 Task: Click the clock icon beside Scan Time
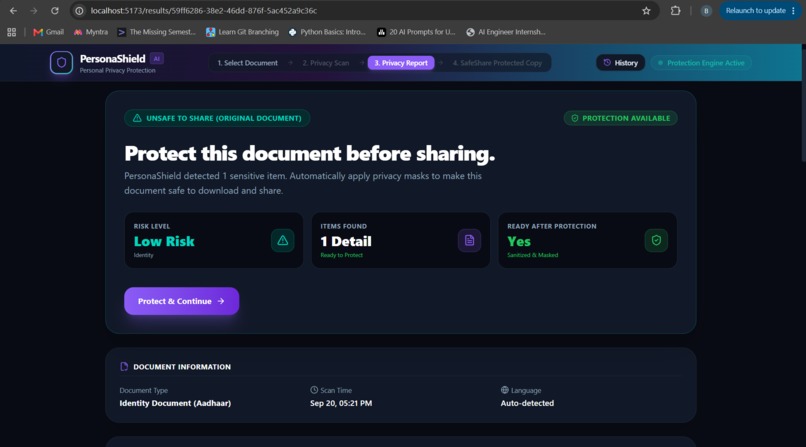(314, 390)
